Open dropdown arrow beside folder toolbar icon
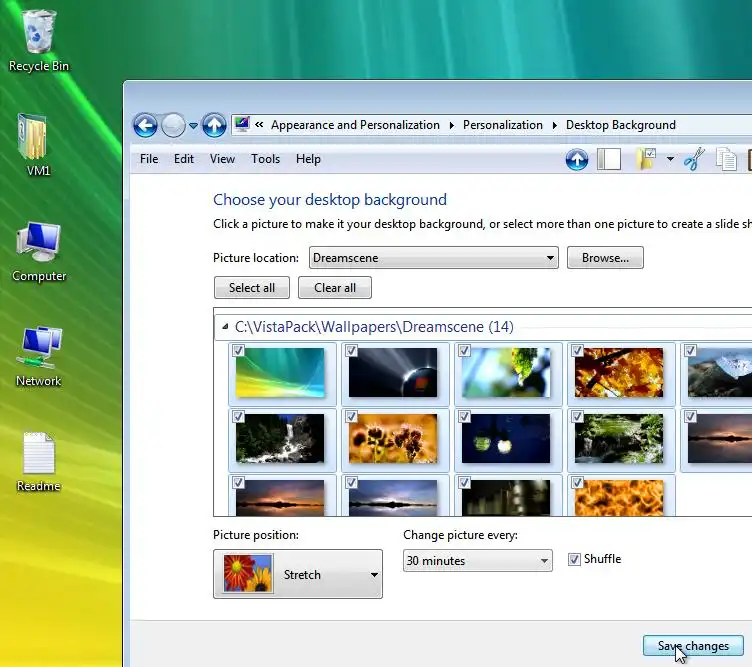This screenshot has height=667, width=752. pyautogui.click(x=670, y=159)
